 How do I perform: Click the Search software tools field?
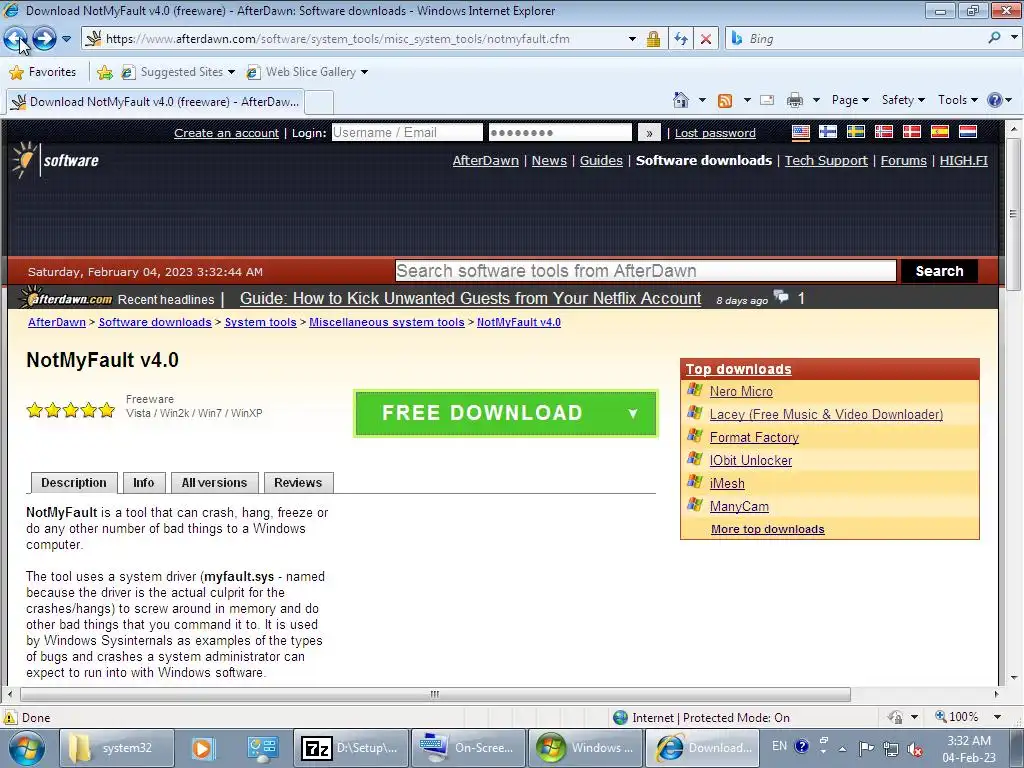(x=645, y=271)
